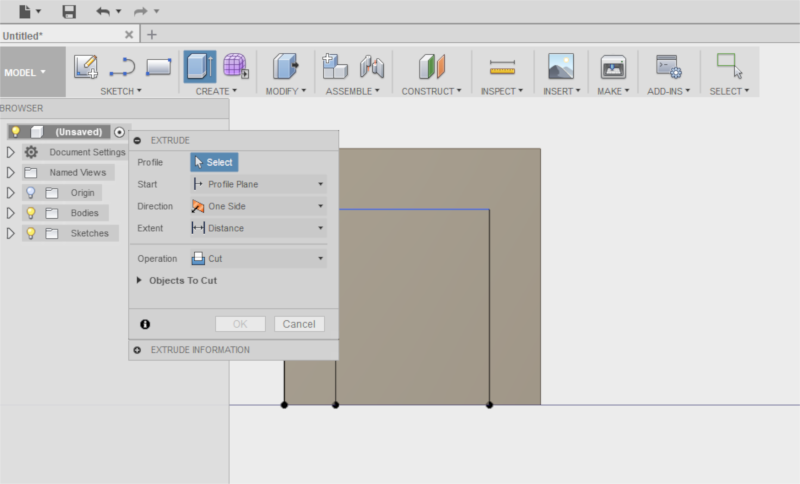Open the Redo history dropdown arrow

tap(157, 11)
